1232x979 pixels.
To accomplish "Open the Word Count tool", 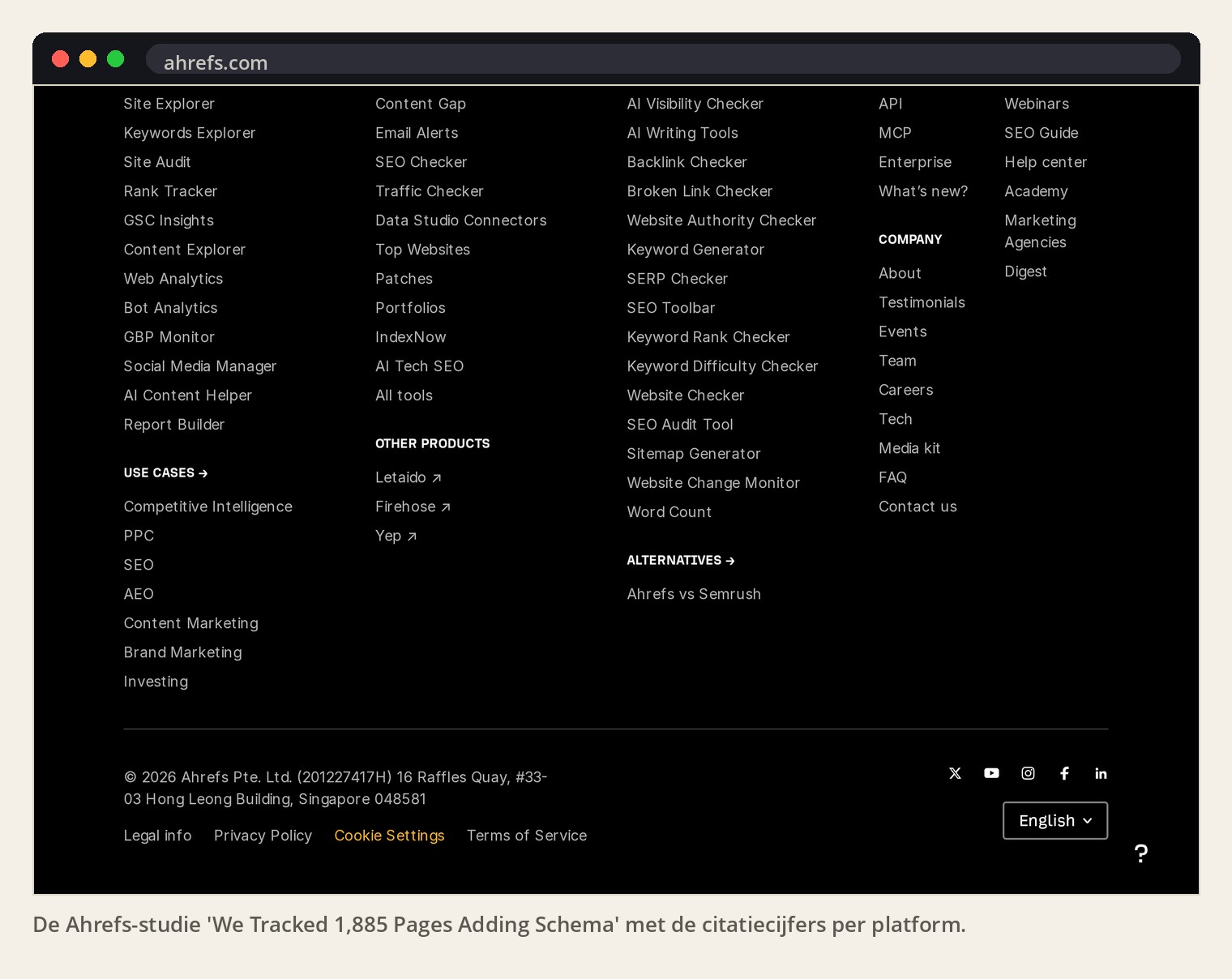I will coord(669,512).
